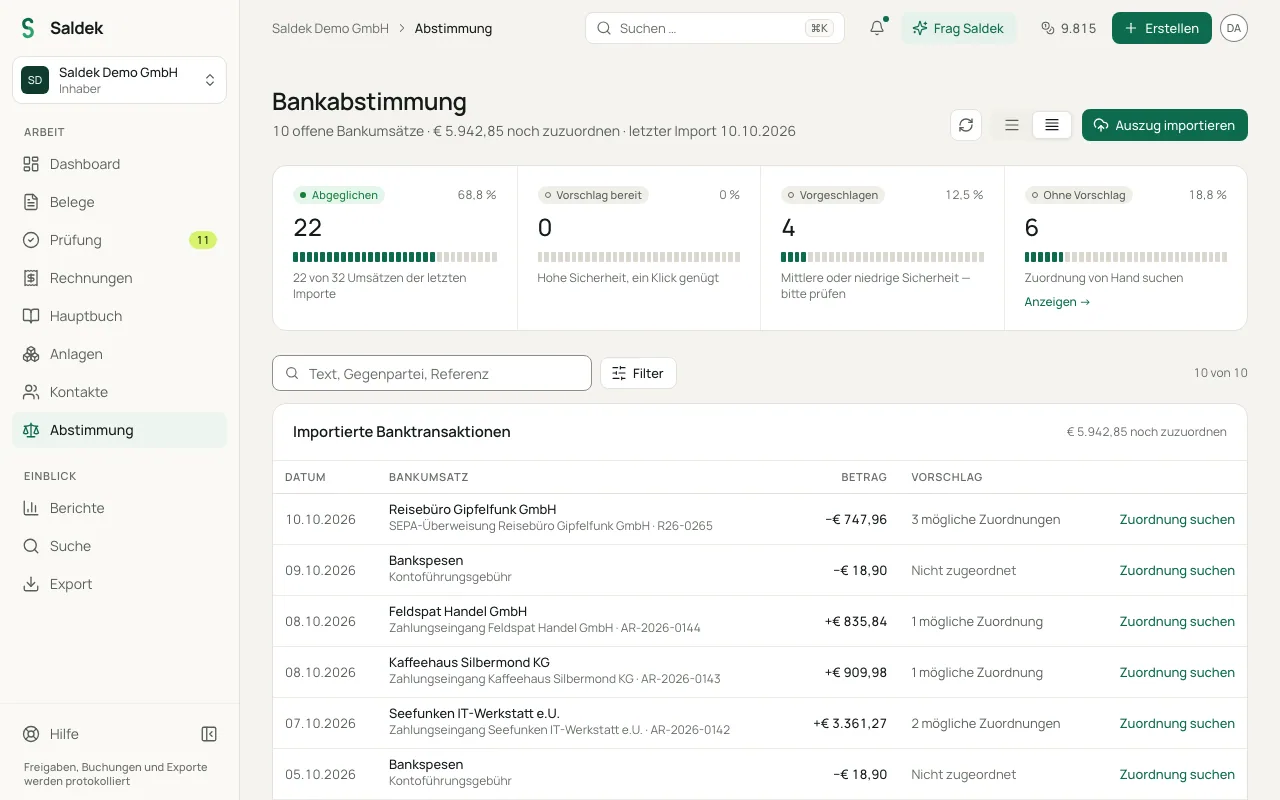Click the amount +€ 3.361,27
The image size is (1280, 800).
coord(850,723)
